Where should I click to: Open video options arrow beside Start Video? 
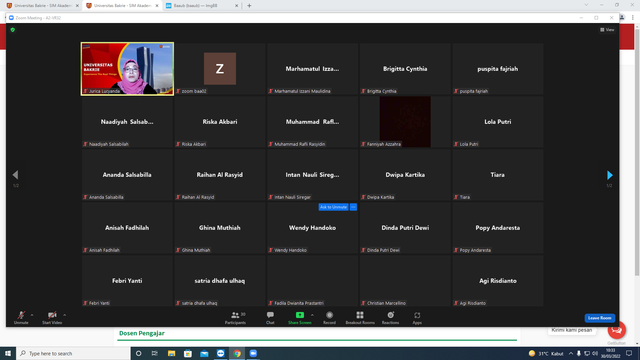[64, 315]
